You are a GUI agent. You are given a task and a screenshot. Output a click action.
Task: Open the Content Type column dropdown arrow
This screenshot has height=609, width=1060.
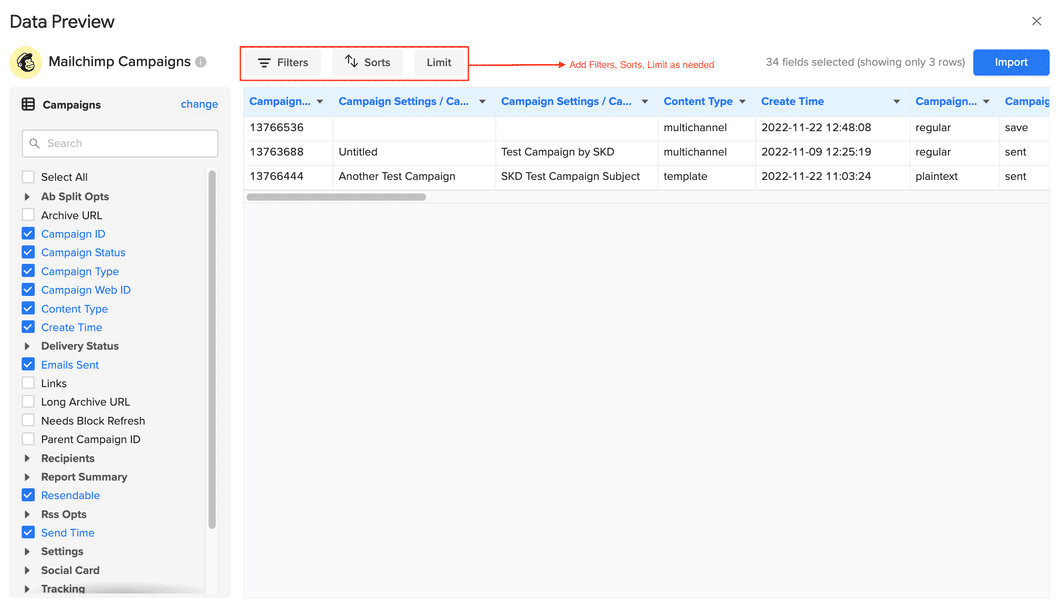742,102
